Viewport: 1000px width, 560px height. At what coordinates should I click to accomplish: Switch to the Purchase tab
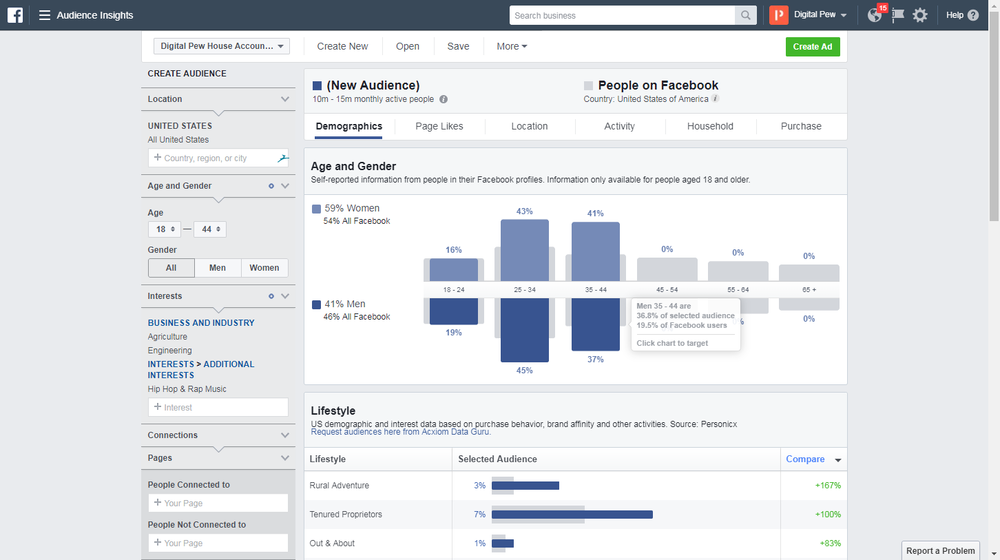pos(801,126)
